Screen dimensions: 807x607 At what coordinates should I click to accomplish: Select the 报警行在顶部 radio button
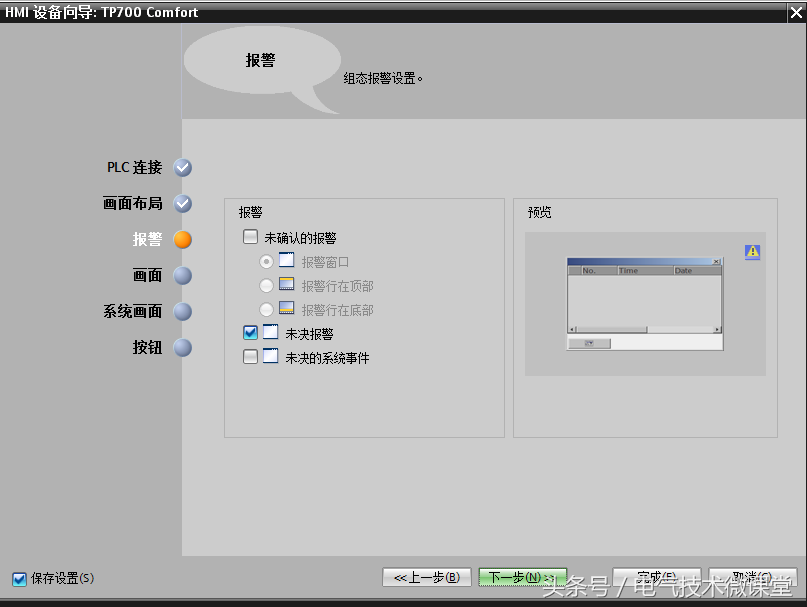click(266, 285)
